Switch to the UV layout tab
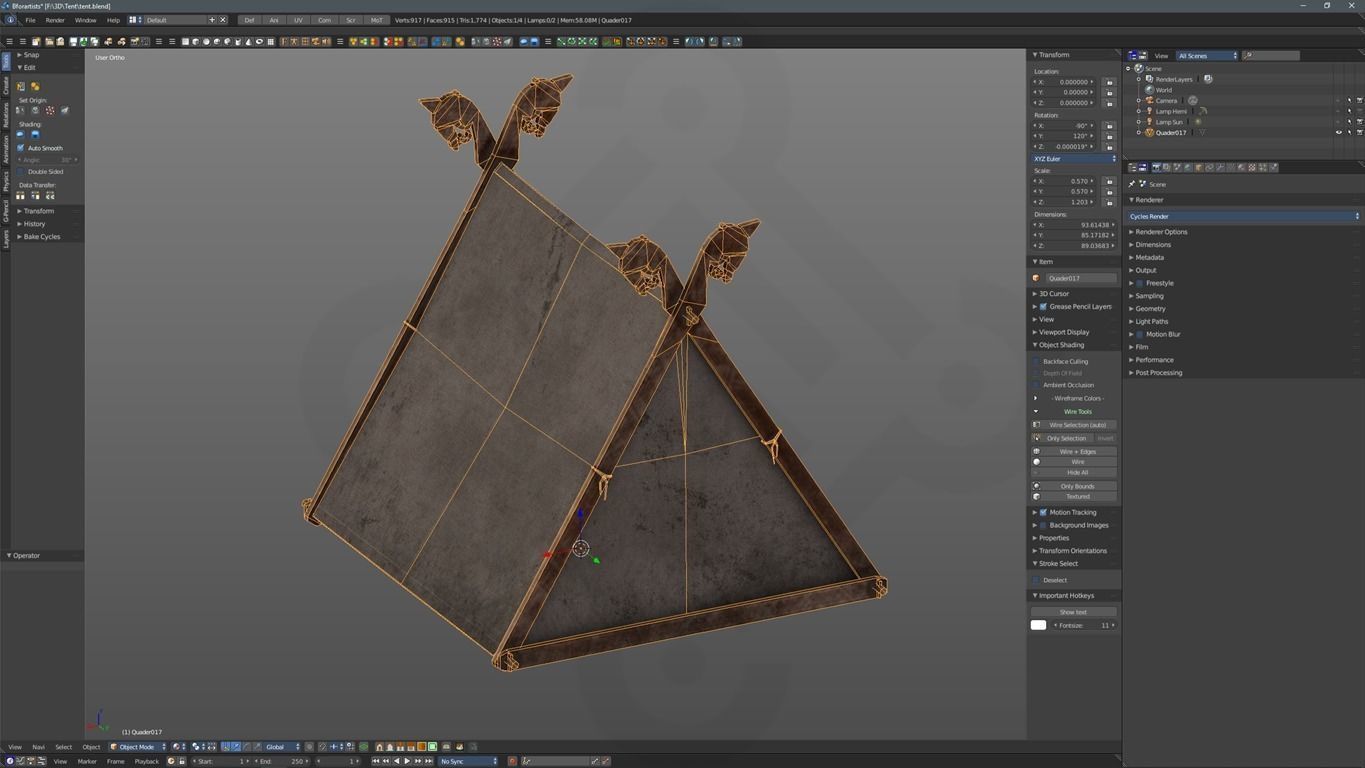 coord(298,20)
